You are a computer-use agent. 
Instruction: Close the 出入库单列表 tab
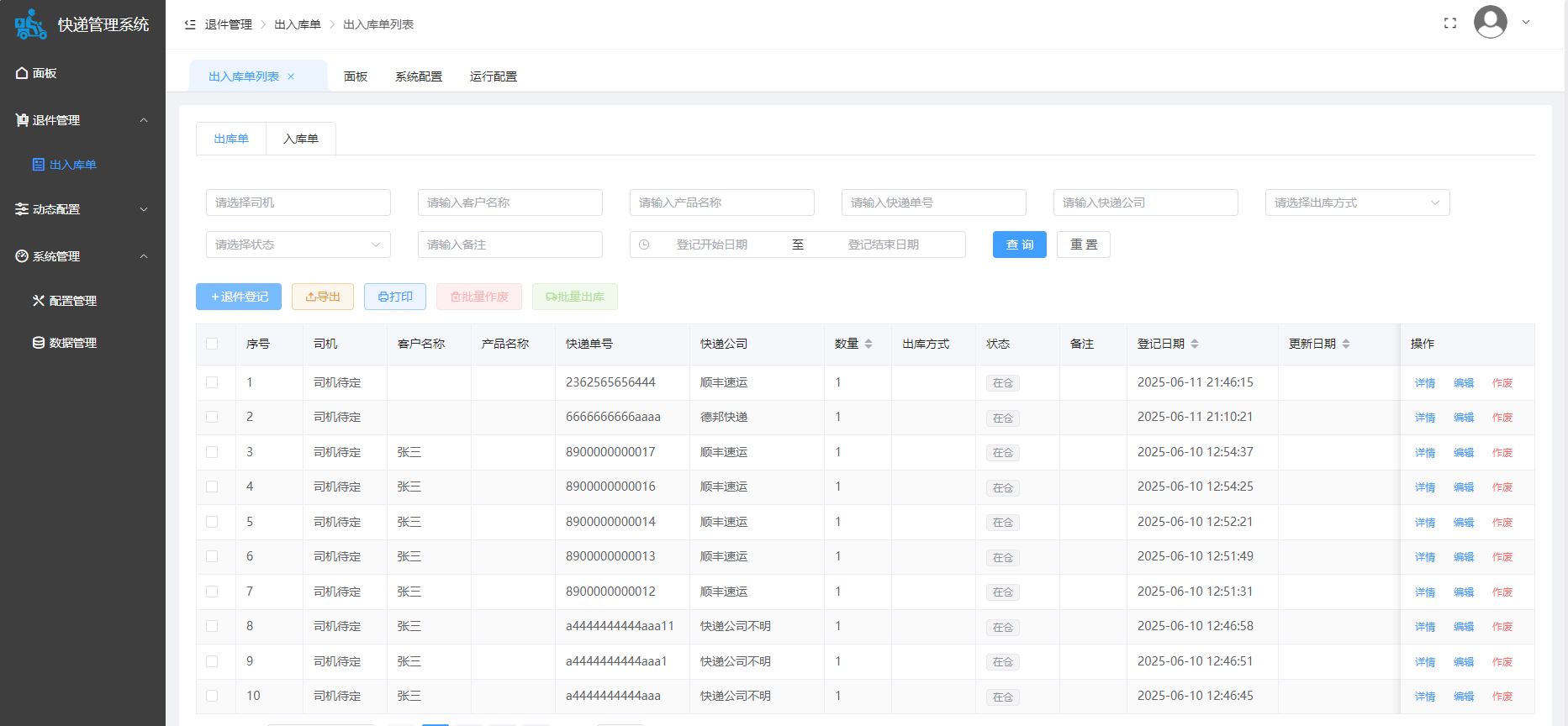(291, 76)
